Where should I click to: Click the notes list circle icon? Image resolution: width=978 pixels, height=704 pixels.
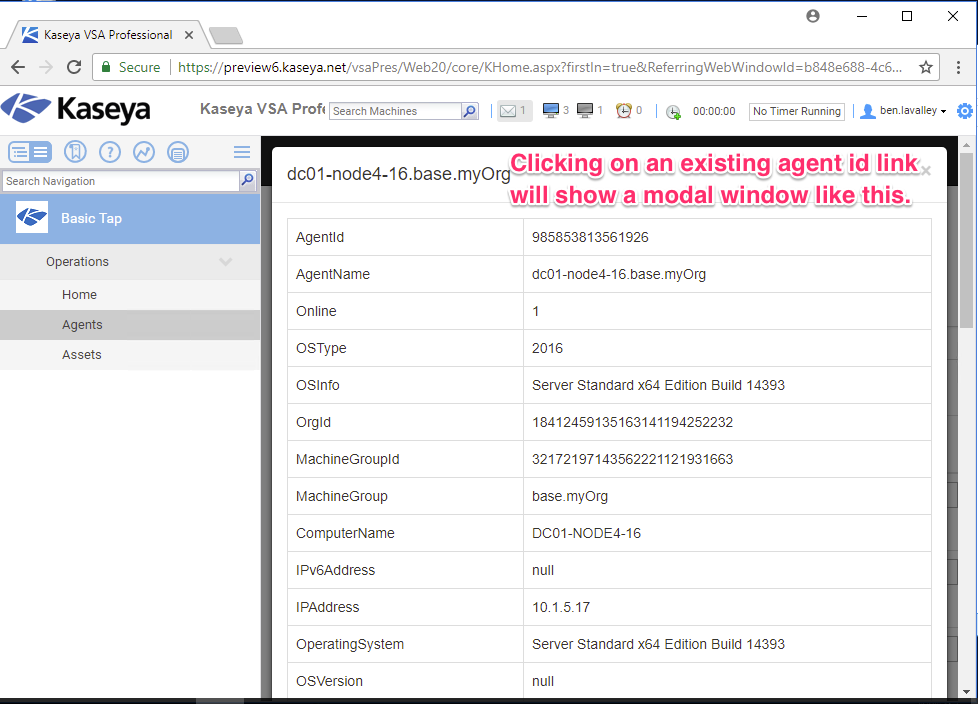point(178,152)
